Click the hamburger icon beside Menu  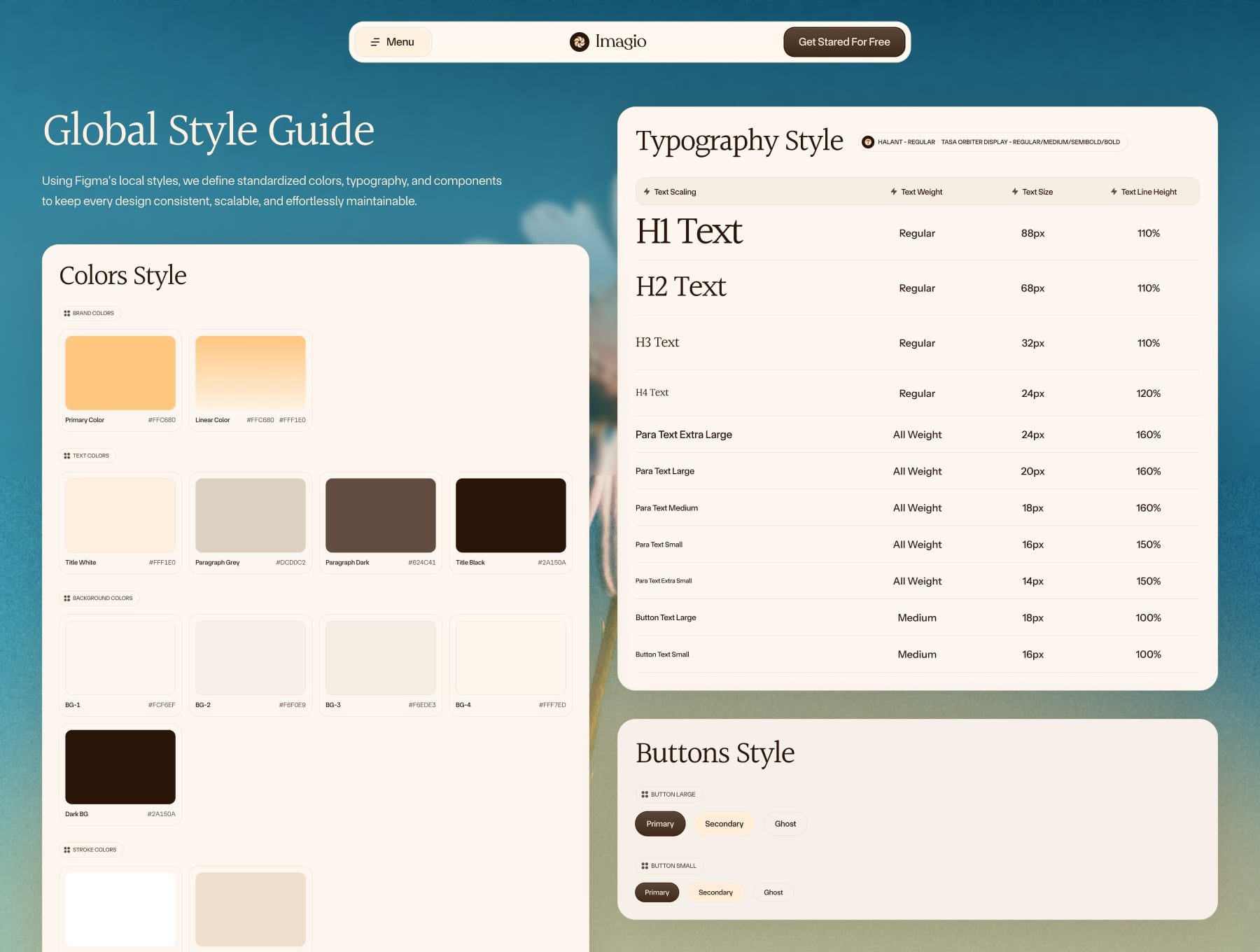tap(375, 42)
